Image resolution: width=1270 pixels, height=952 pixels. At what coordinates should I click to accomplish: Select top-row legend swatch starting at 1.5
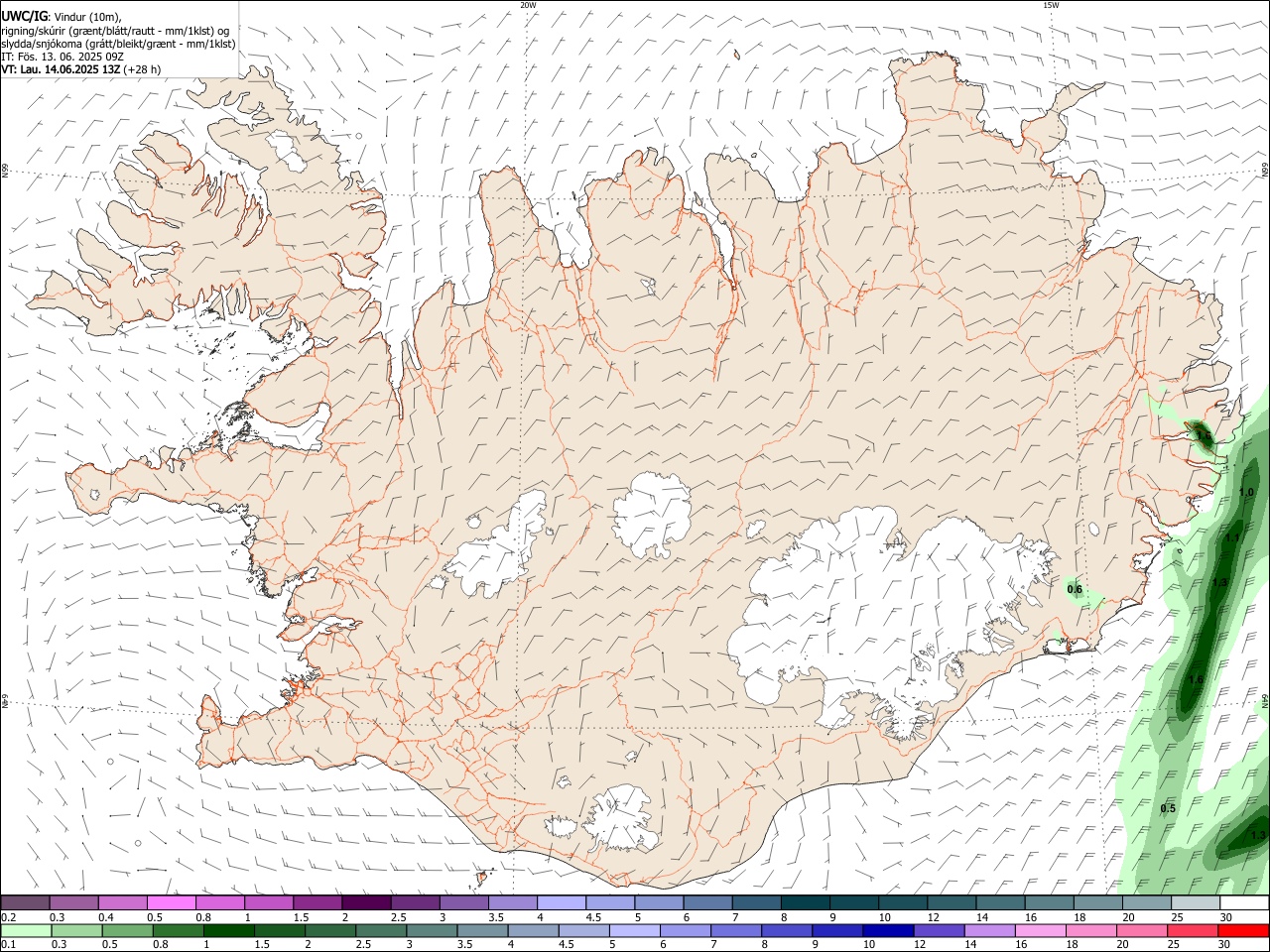pos(317,902)
